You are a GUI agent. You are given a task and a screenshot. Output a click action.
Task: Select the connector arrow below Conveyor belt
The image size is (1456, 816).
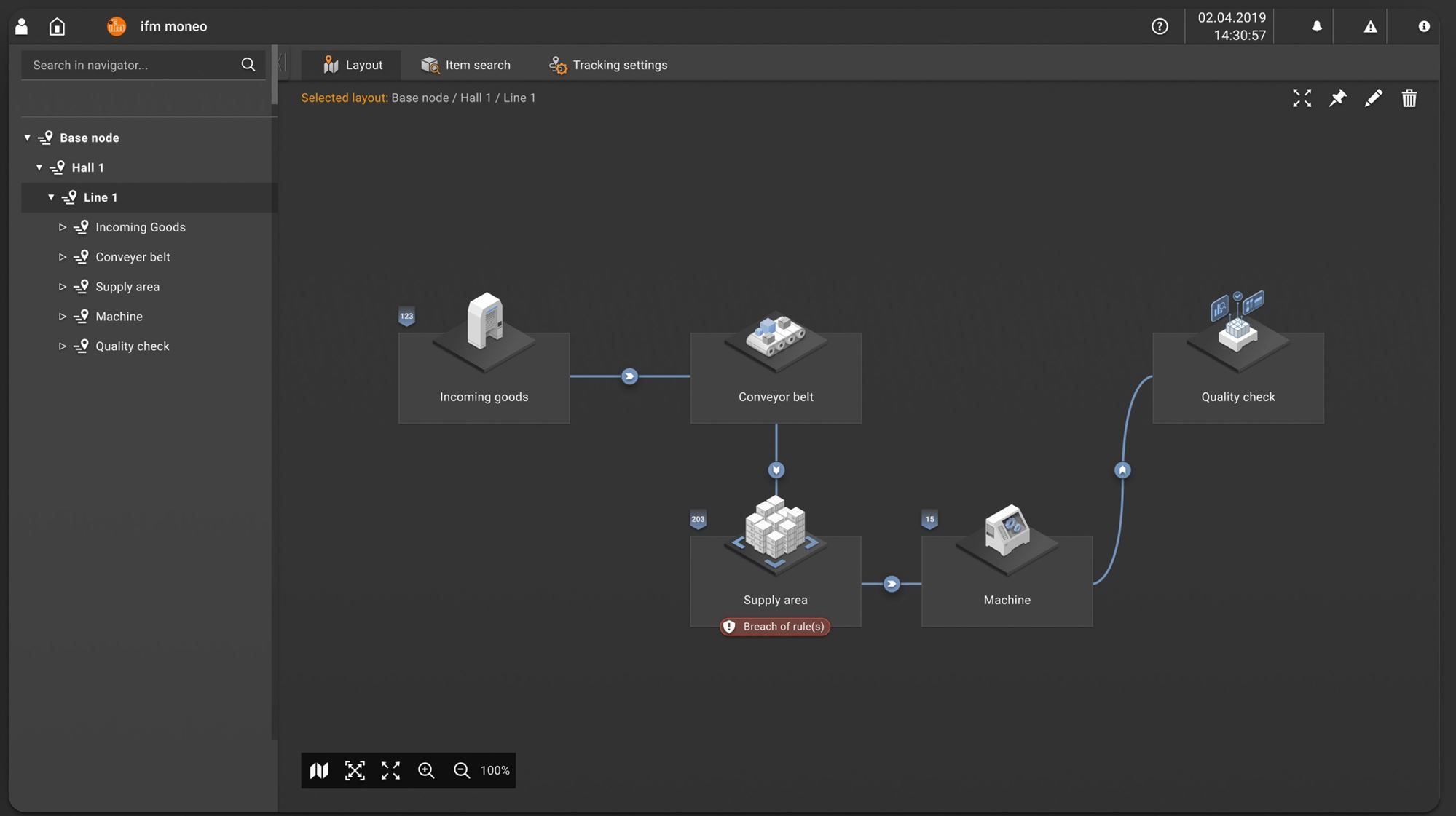(x=776, y=470)
